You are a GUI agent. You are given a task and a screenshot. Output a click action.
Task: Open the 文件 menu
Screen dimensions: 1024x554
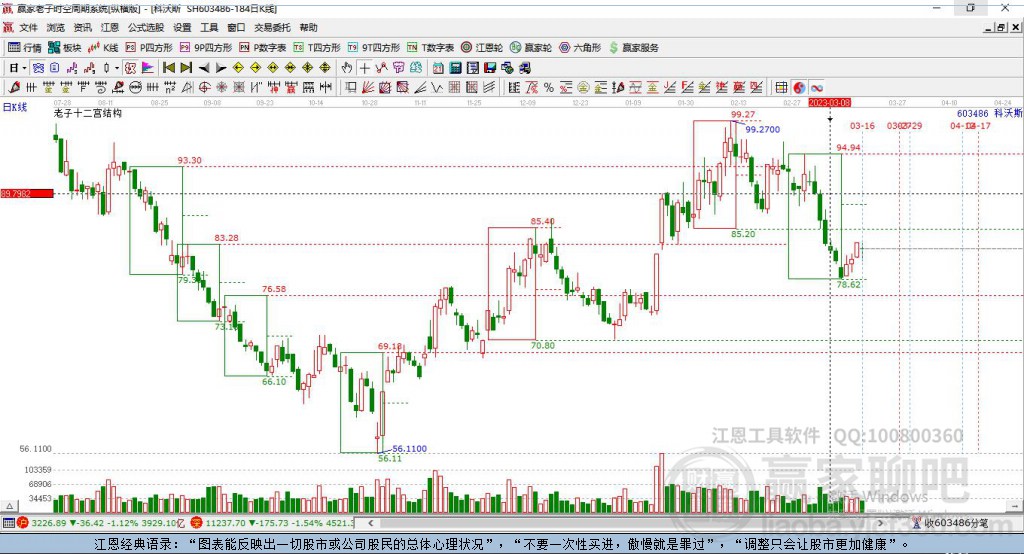pyautogui.click(x=29, y=27)
